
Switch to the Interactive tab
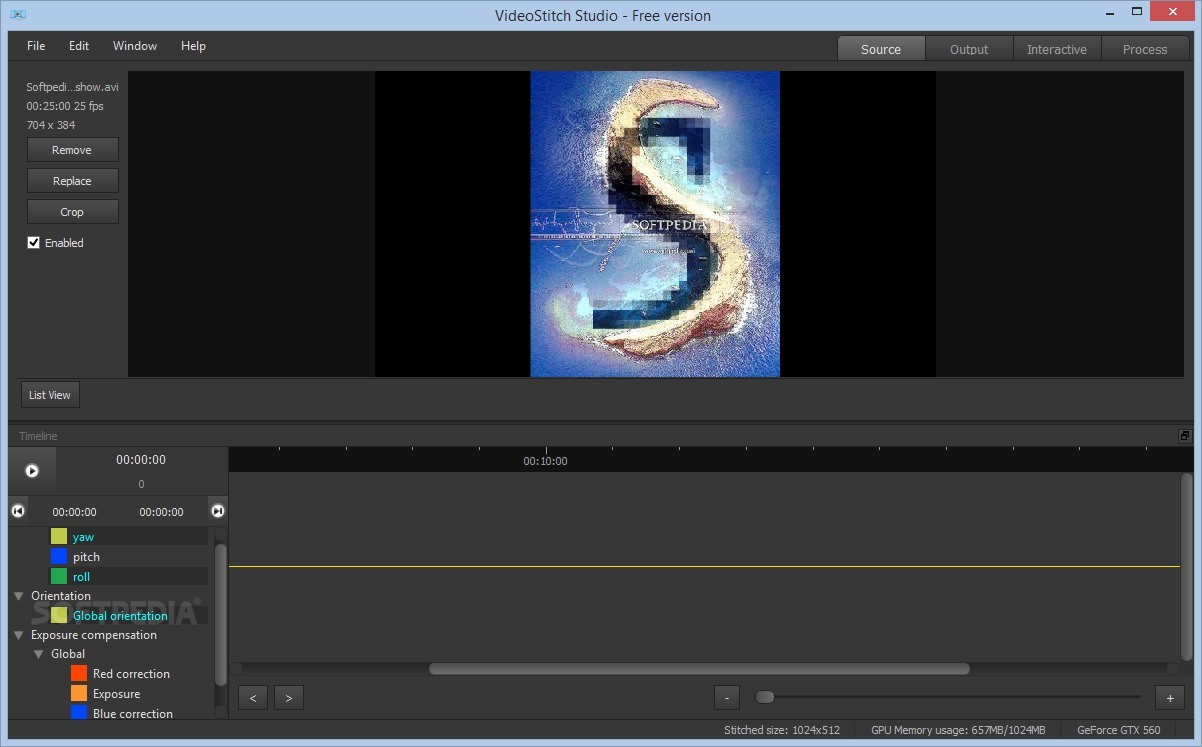[x=1057, y=49]
